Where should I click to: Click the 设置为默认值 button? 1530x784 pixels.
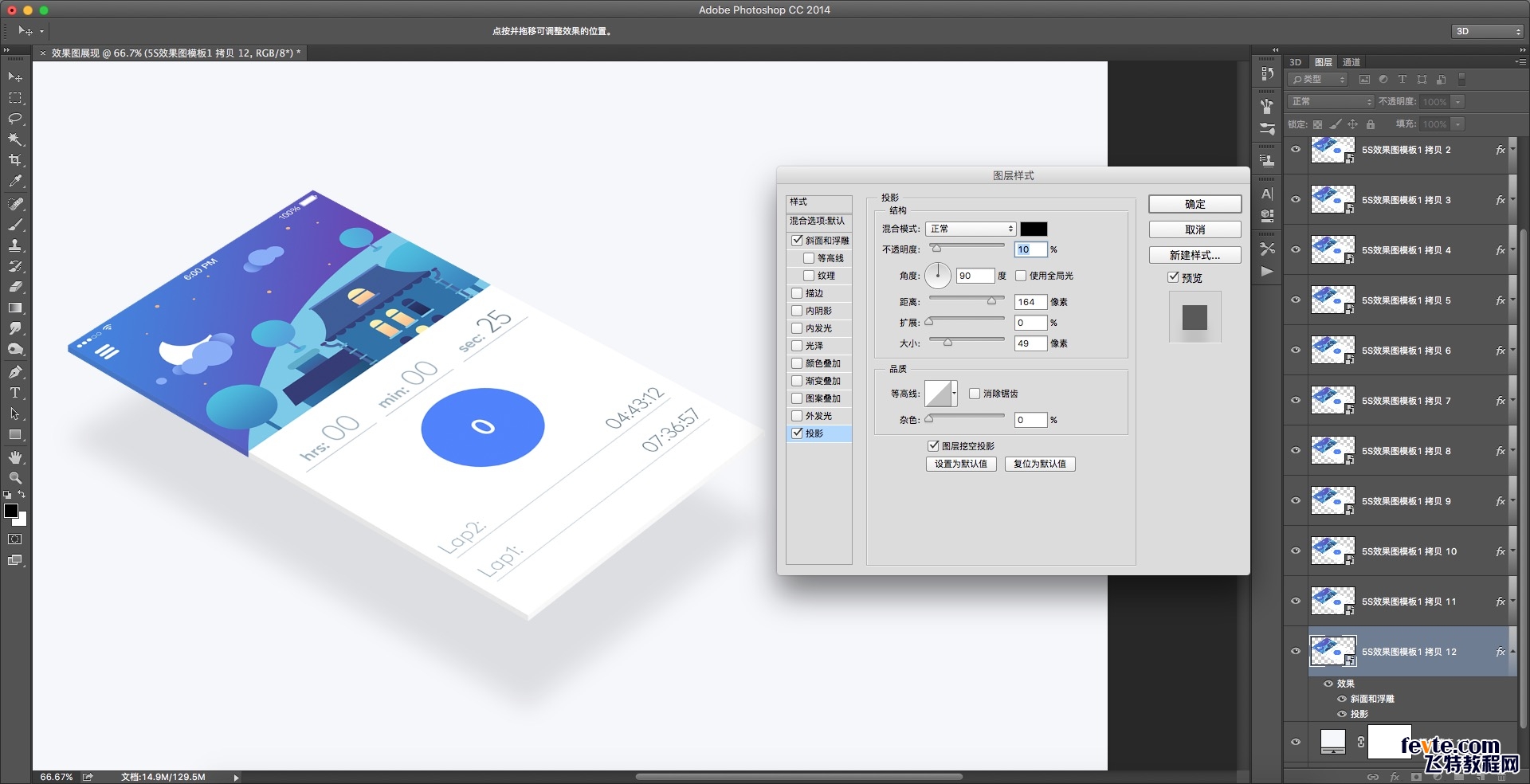point(961,464)
